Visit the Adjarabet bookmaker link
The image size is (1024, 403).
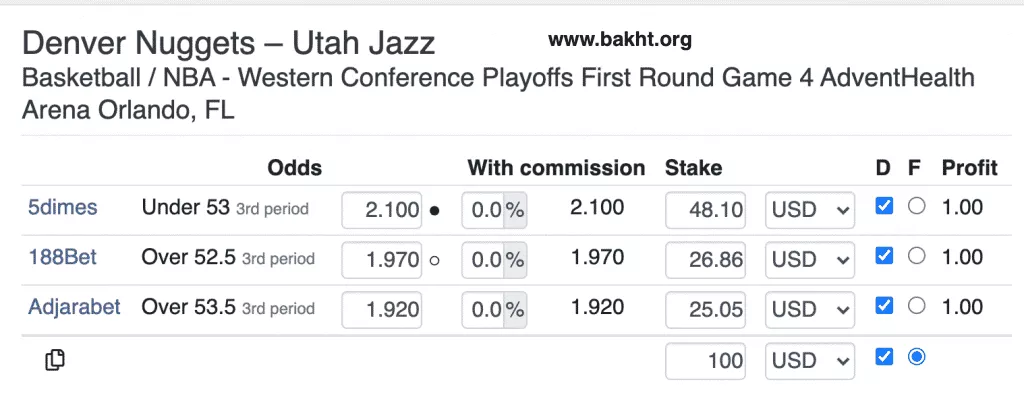(x=74, y=307)
